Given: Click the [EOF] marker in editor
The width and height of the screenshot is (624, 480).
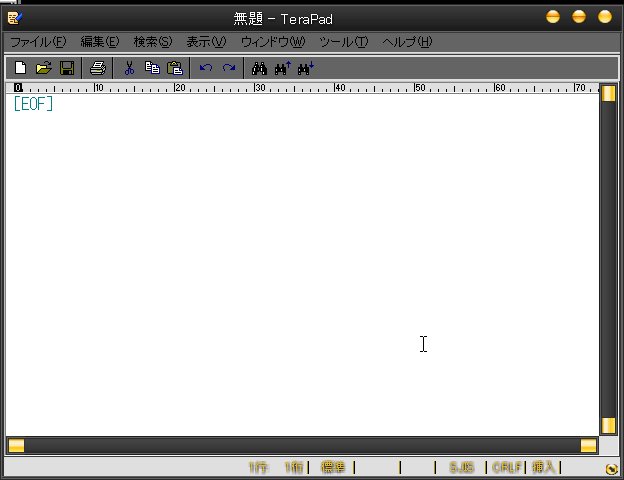Looking at the screenshot, I should coord(33,104).
